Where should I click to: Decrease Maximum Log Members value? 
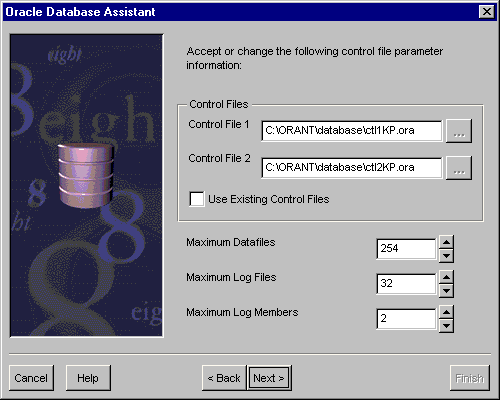(x=446, y=326)
